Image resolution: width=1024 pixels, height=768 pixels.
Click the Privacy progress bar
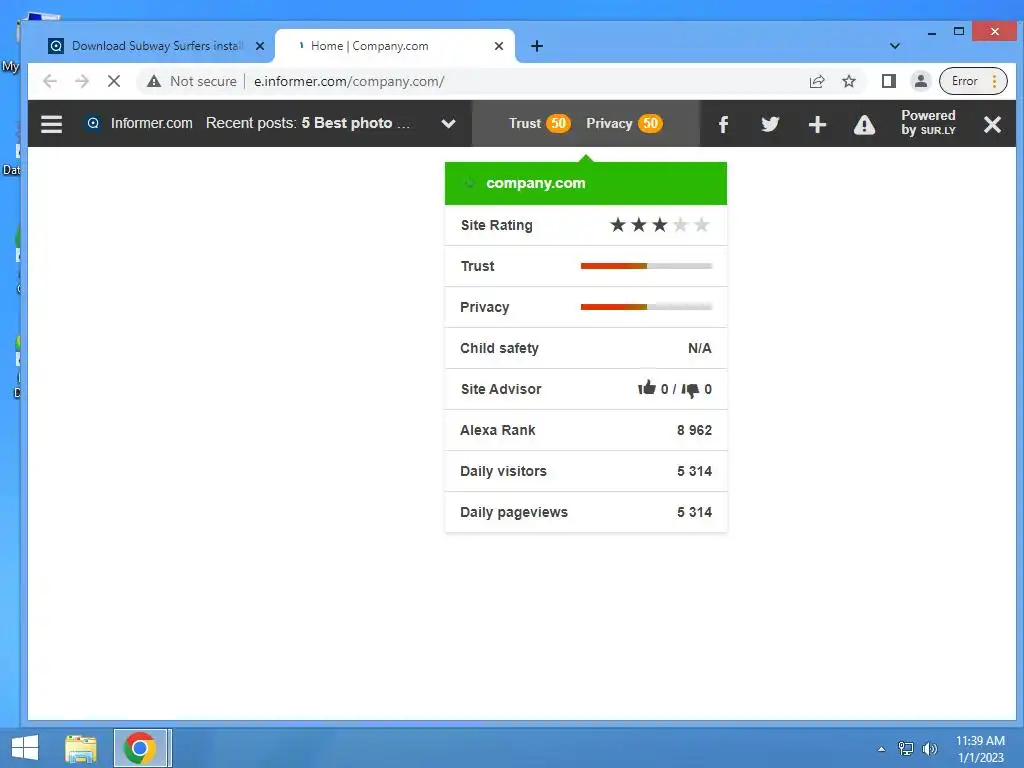coord(646,307)
